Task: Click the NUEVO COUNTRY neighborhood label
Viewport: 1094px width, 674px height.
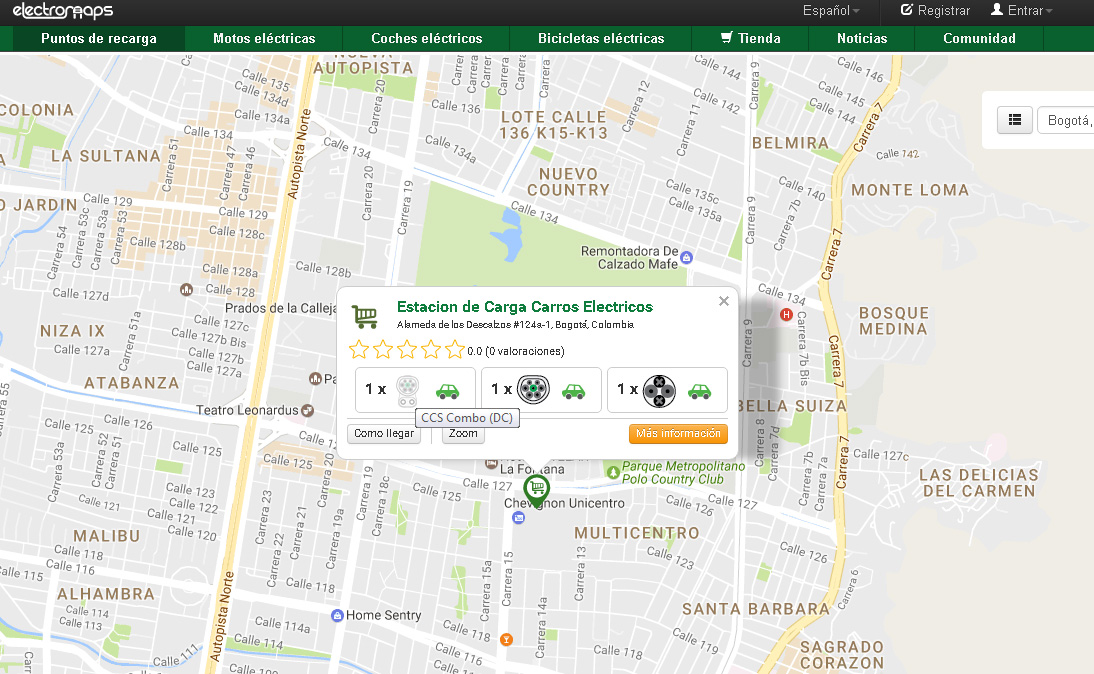Action: point(568,182)
